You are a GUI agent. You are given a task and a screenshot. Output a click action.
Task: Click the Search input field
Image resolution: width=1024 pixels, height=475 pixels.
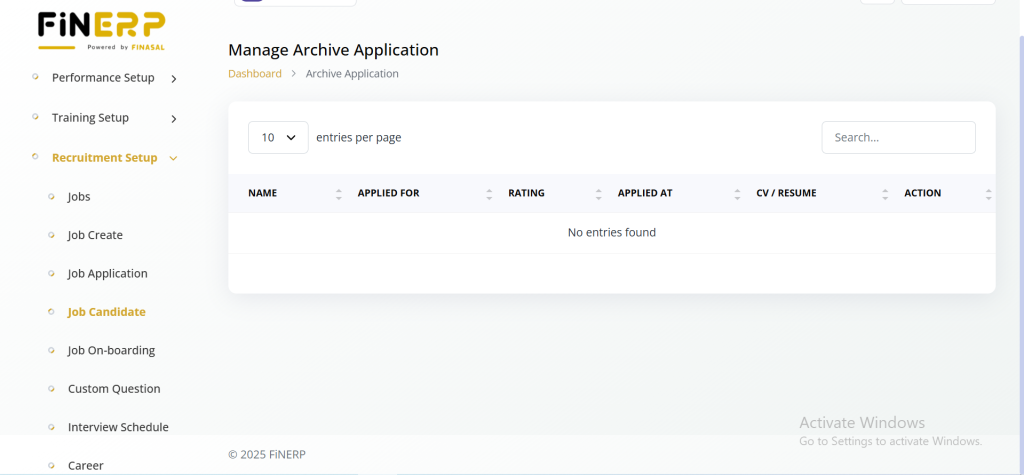(x=898, y=138)
